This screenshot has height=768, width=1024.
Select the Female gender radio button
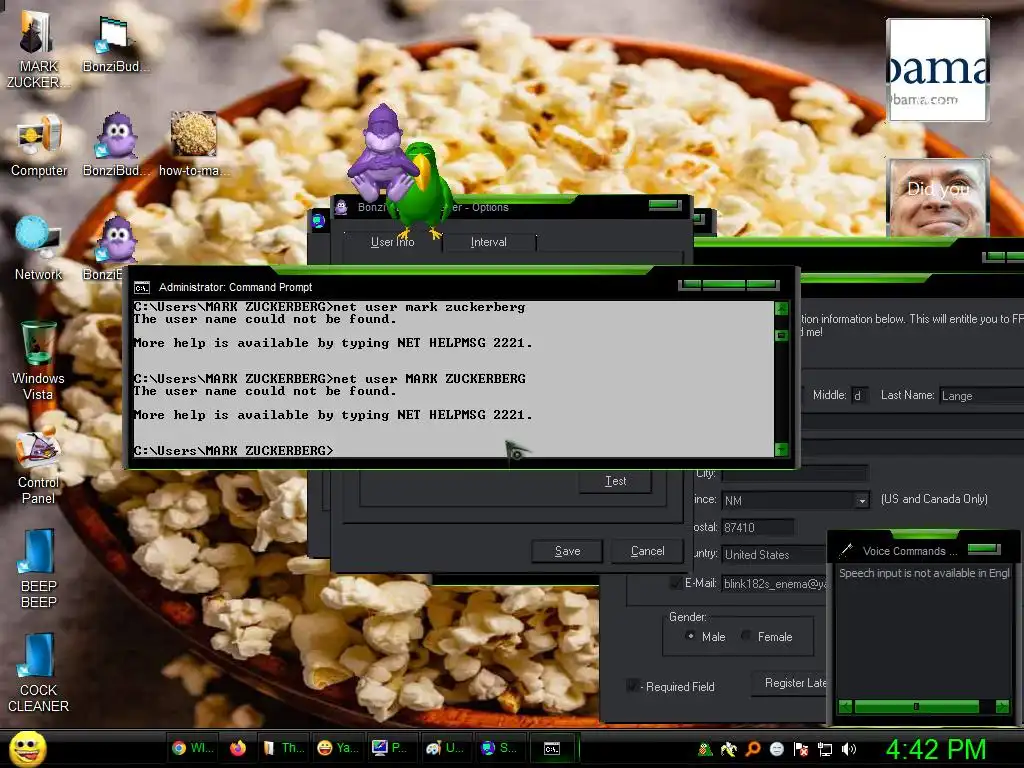point(746,636)
